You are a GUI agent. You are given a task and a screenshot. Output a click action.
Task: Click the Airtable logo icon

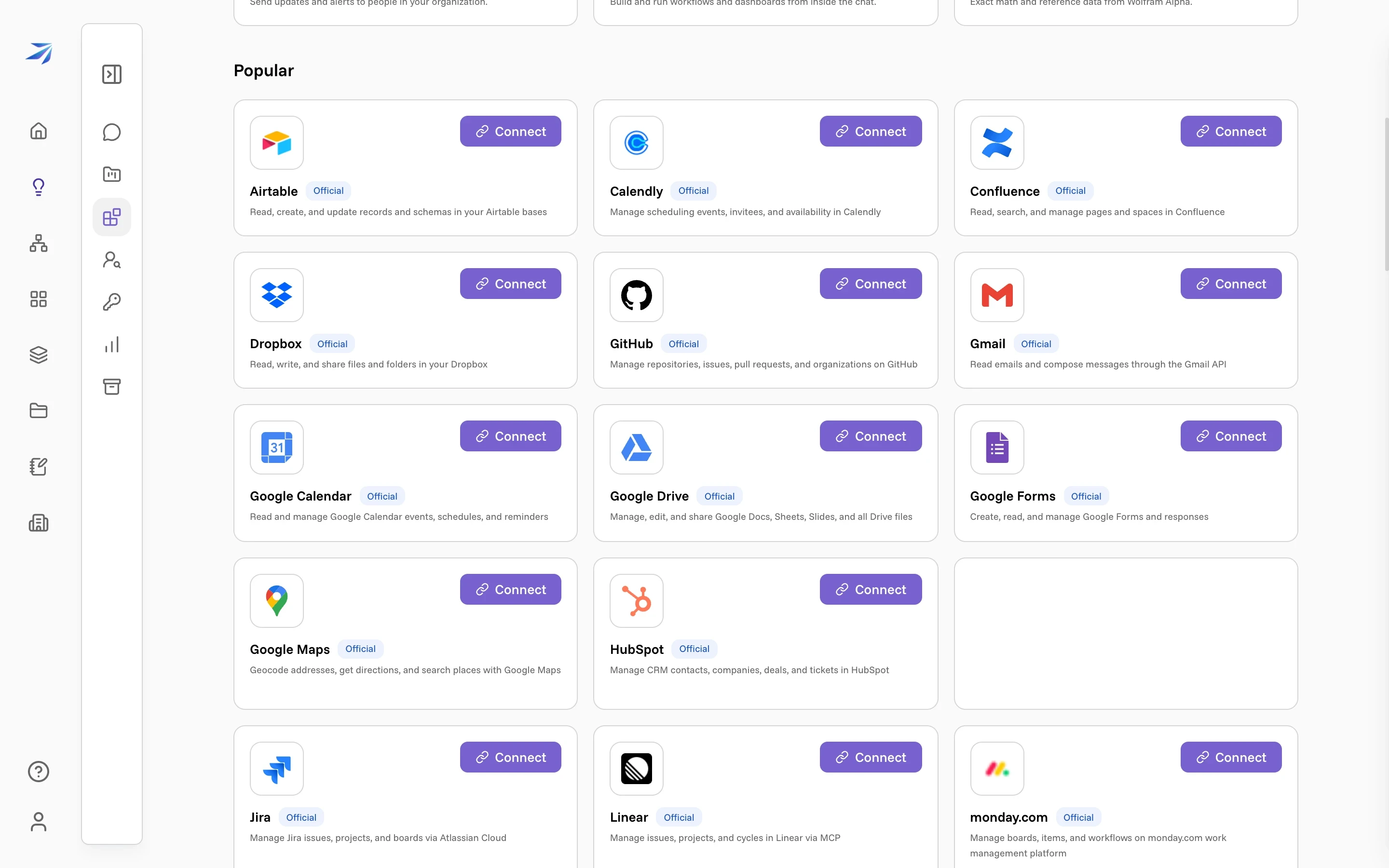click(x=277, y=143)
